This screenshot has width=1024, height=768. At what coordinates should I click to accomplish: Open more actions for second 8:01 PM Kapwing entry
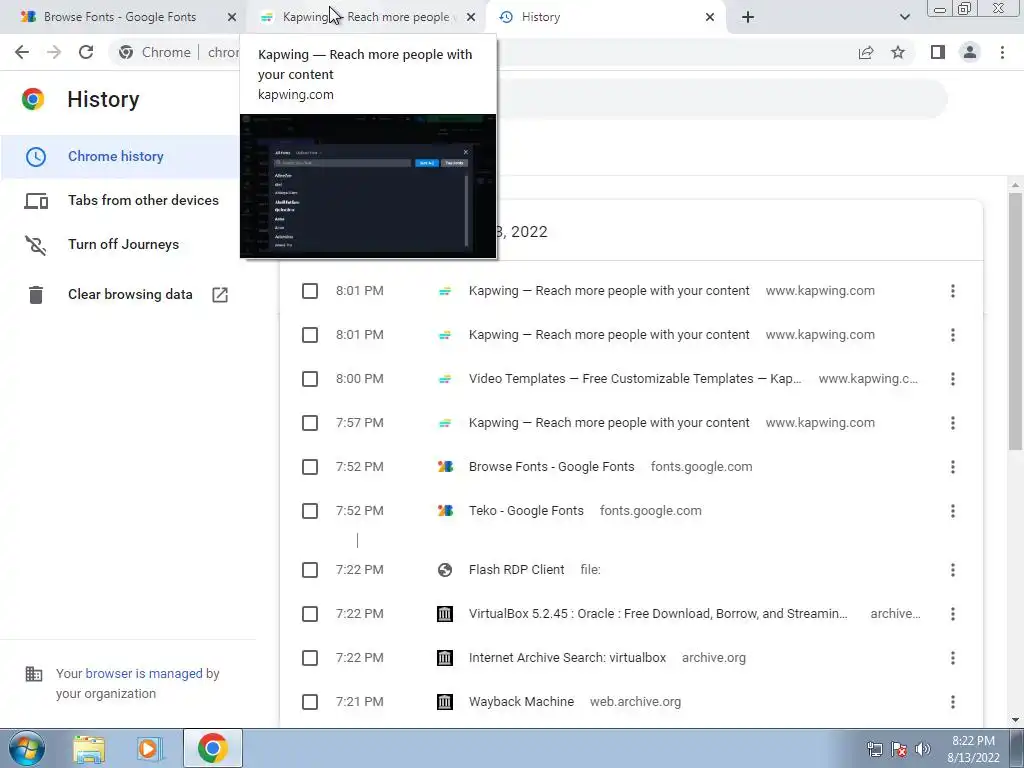coord(953,335)
